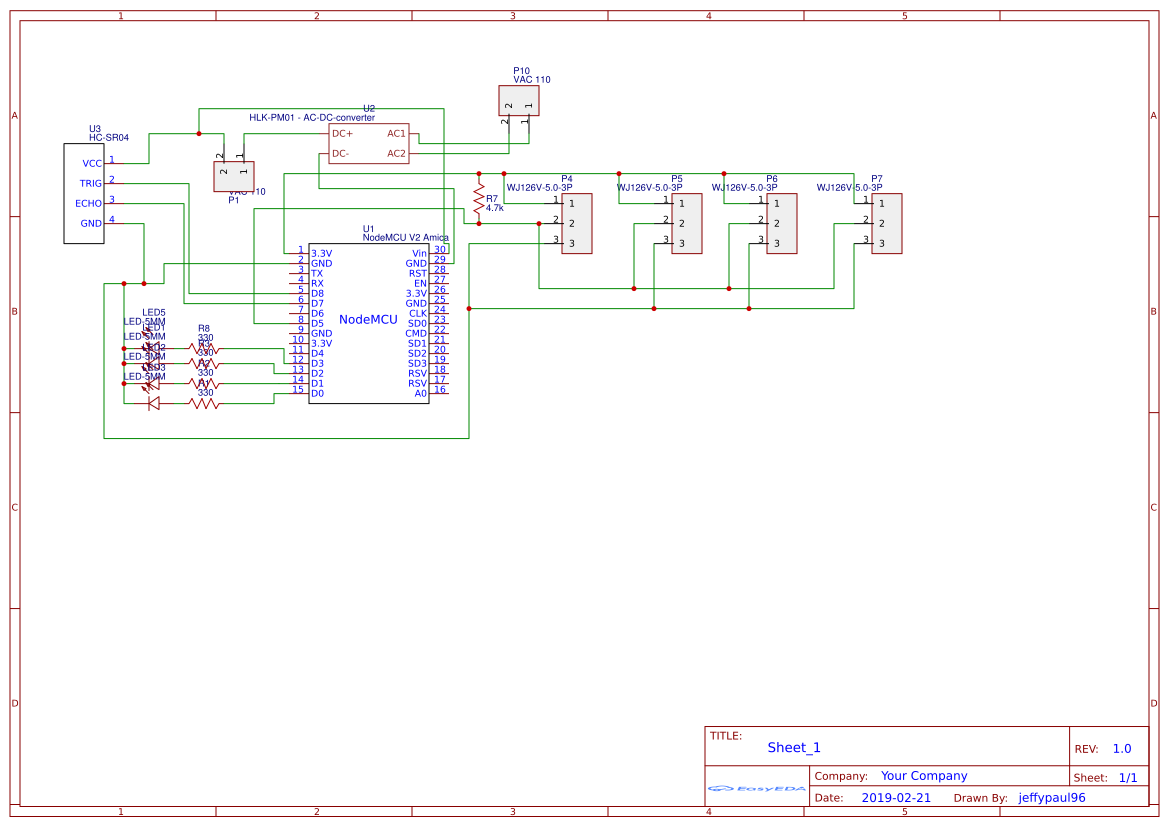Screen dimensions: 1169x827
Task: Click the AC2 pin of the converter
Action: [396, 154]
